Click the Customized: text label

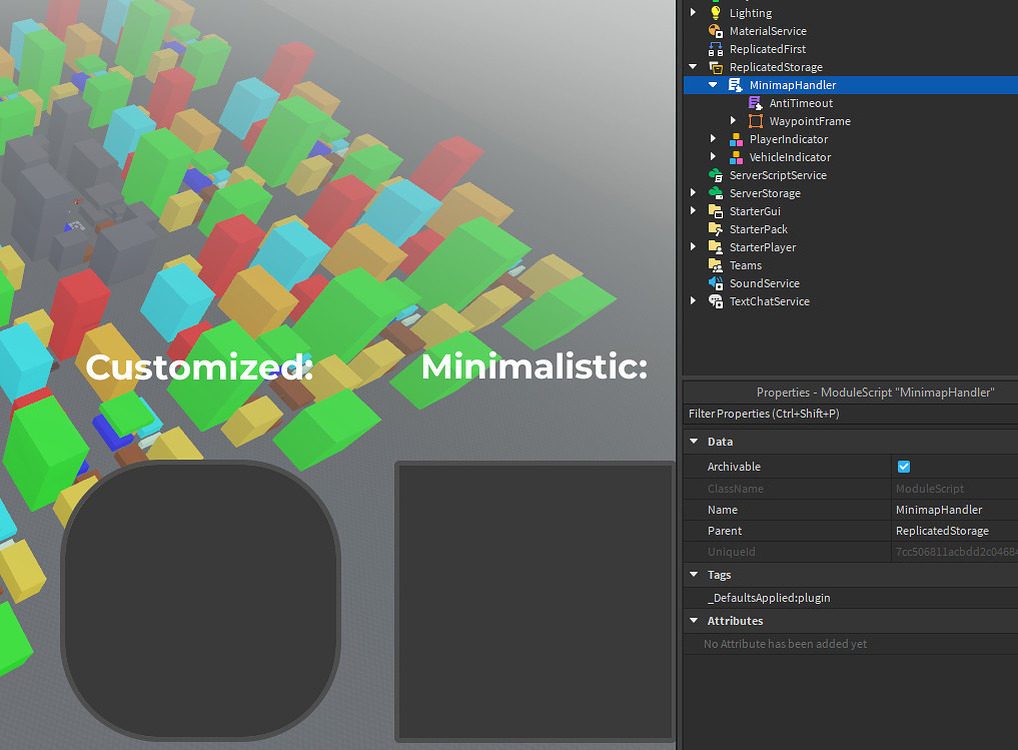pyautogui.click(x=199, y=367)
